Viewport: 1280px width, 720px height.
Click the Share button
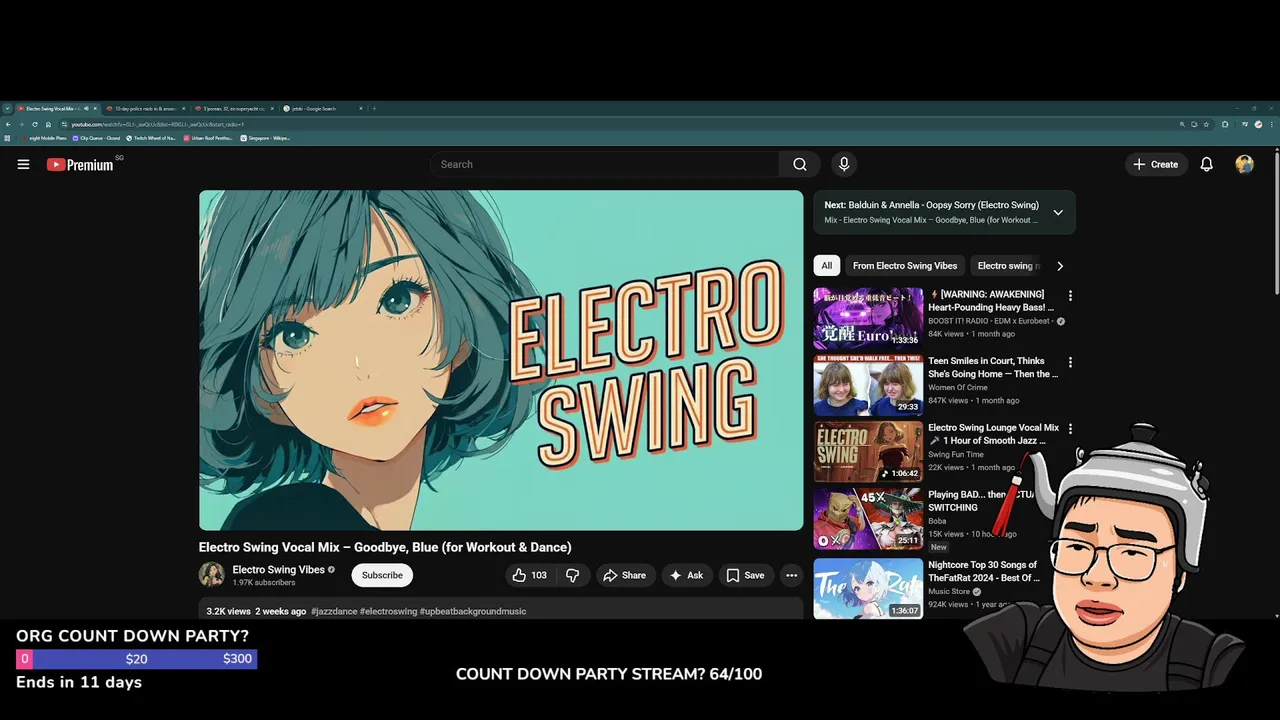click(624, 575)
